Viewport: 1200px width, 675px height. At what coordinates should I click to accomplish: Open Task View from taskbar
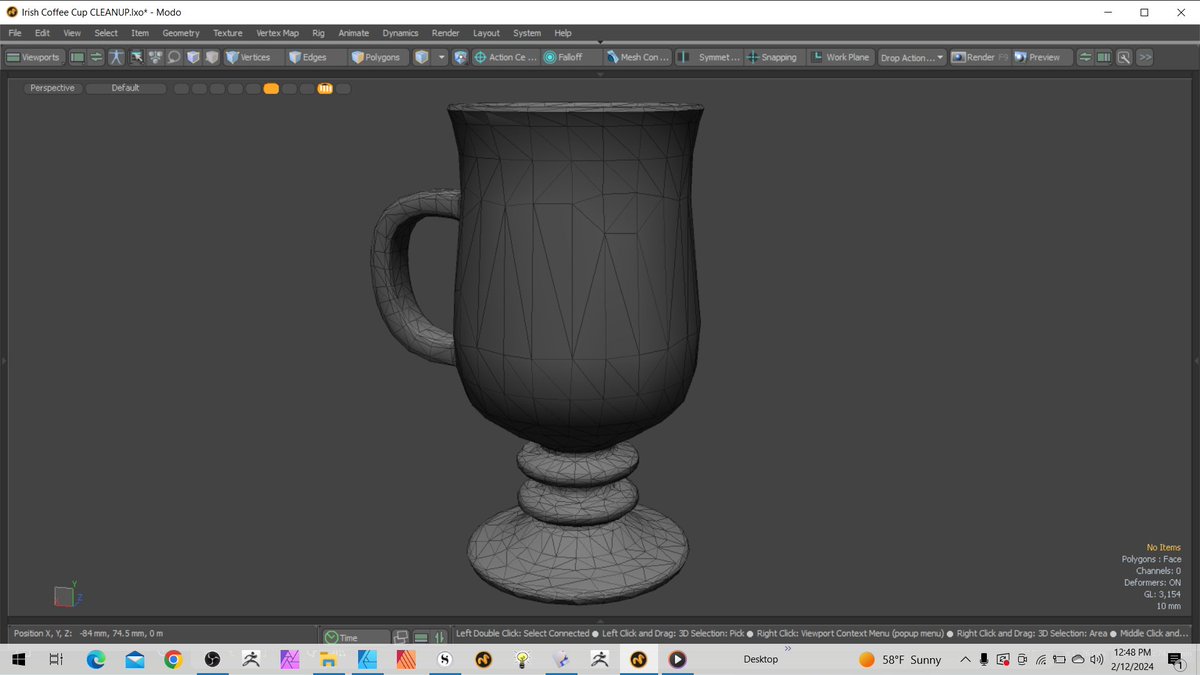click(56, 660)
